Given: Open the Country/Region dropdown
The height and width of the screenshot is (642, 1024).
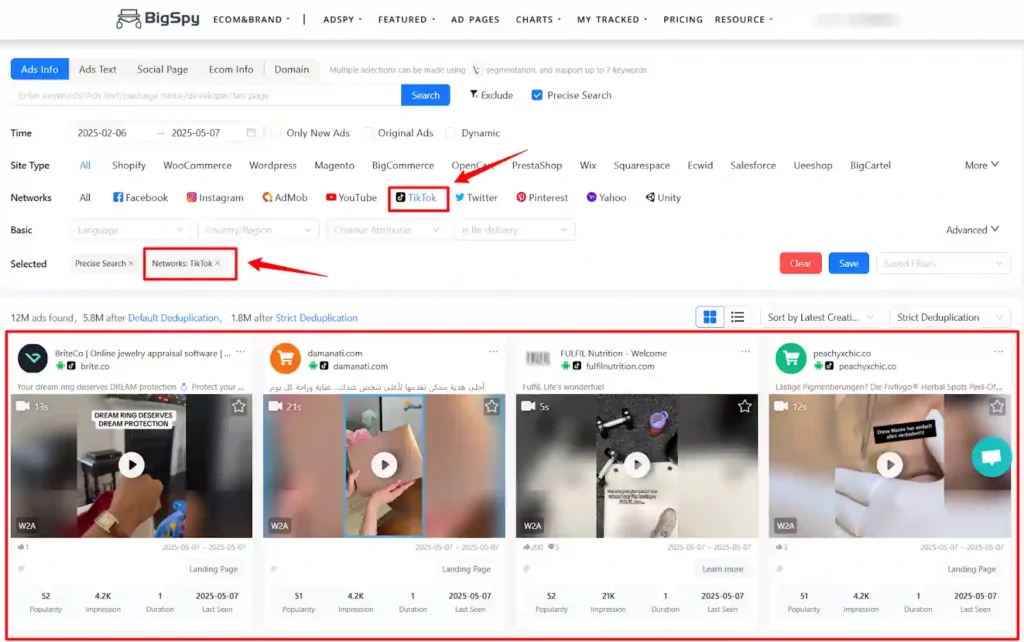Looking at the screenshot, I should pyautogui.click(x=258, y=229).
